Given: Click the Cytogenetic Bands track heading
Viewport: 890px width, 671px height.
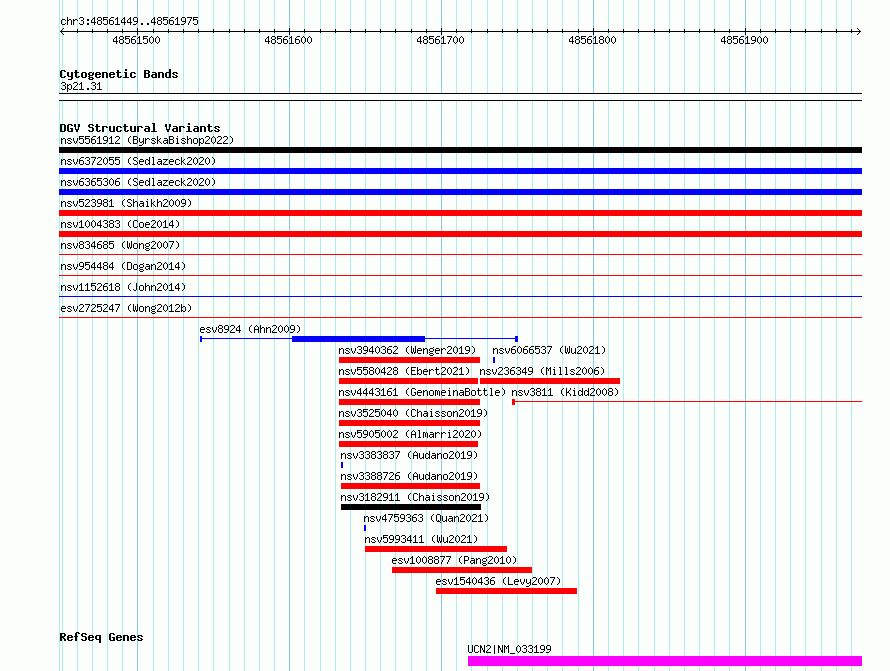Looking at the screenshot, I should click(119, 74).
